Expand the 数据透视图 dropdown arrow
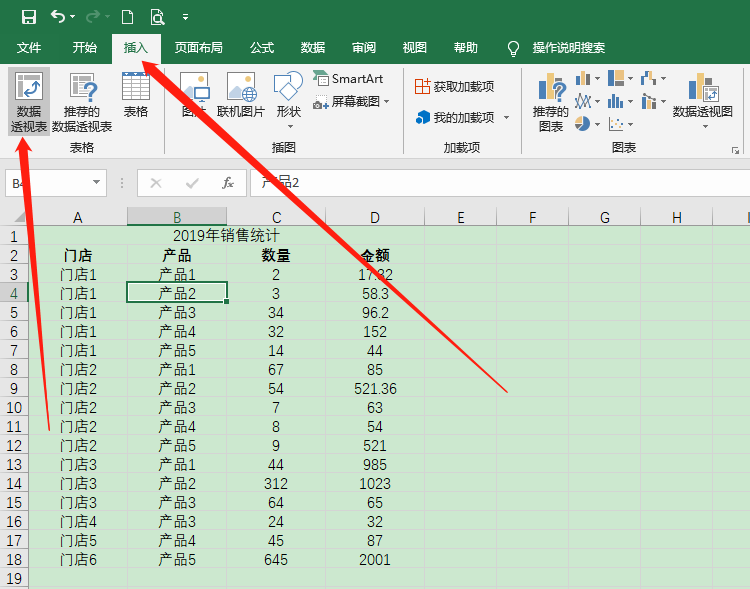750x589 pixels. (x=705, y=127)
